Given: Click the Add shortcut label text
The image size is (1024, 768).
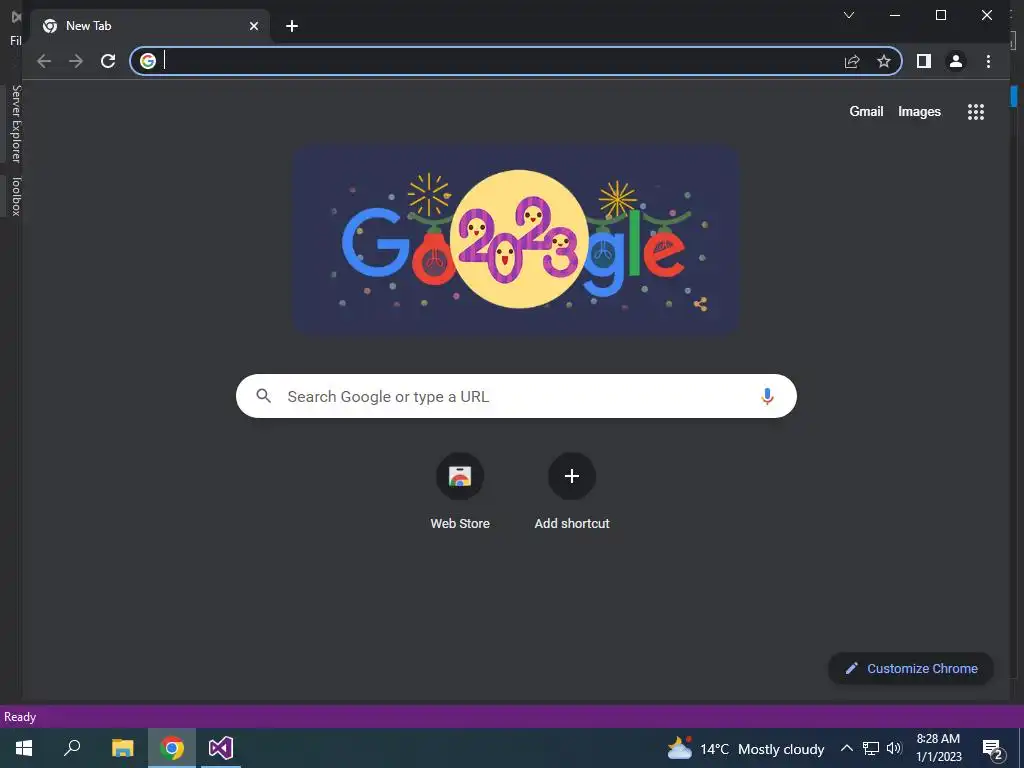Looking at the screenshot, I should tap(571, 523).
